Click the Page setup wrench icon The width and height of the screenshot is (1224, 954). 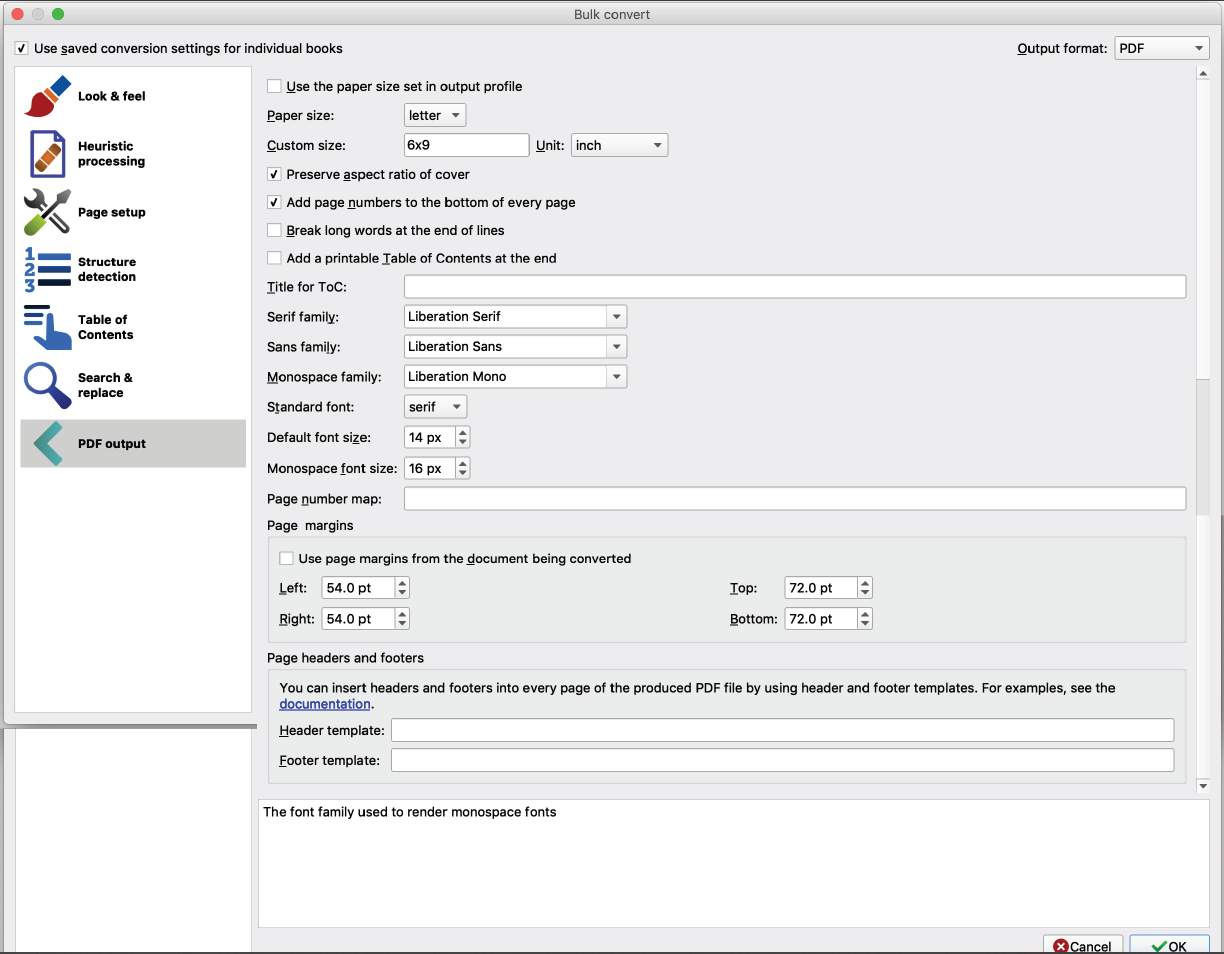point(46,212)
